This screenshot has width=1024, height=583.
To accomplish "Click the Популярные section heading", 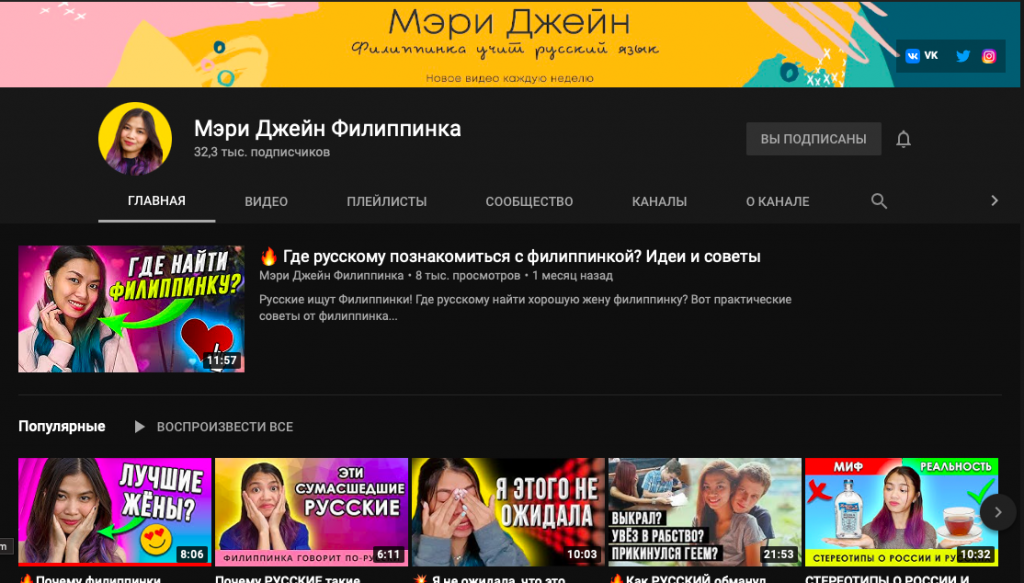I will point(62,427).
